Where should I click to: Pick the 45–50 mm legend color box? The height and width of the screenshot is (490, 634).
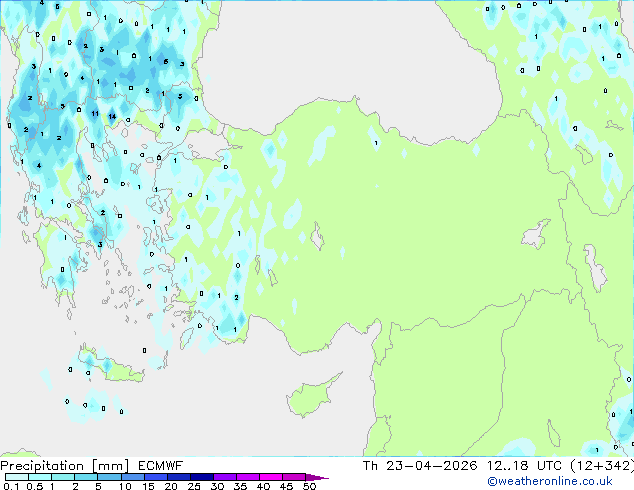click(x=294, y=477)
